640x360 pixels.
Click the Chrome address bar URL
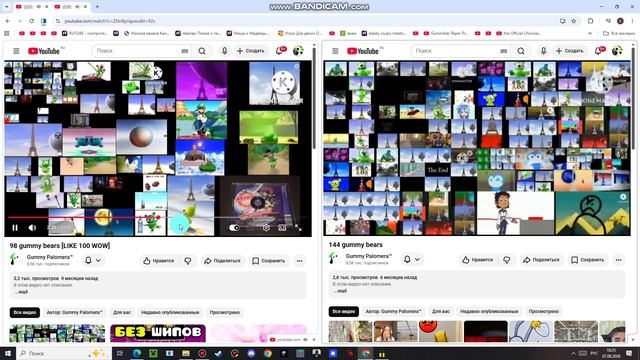pyautogui.click(x=110, y=21)
